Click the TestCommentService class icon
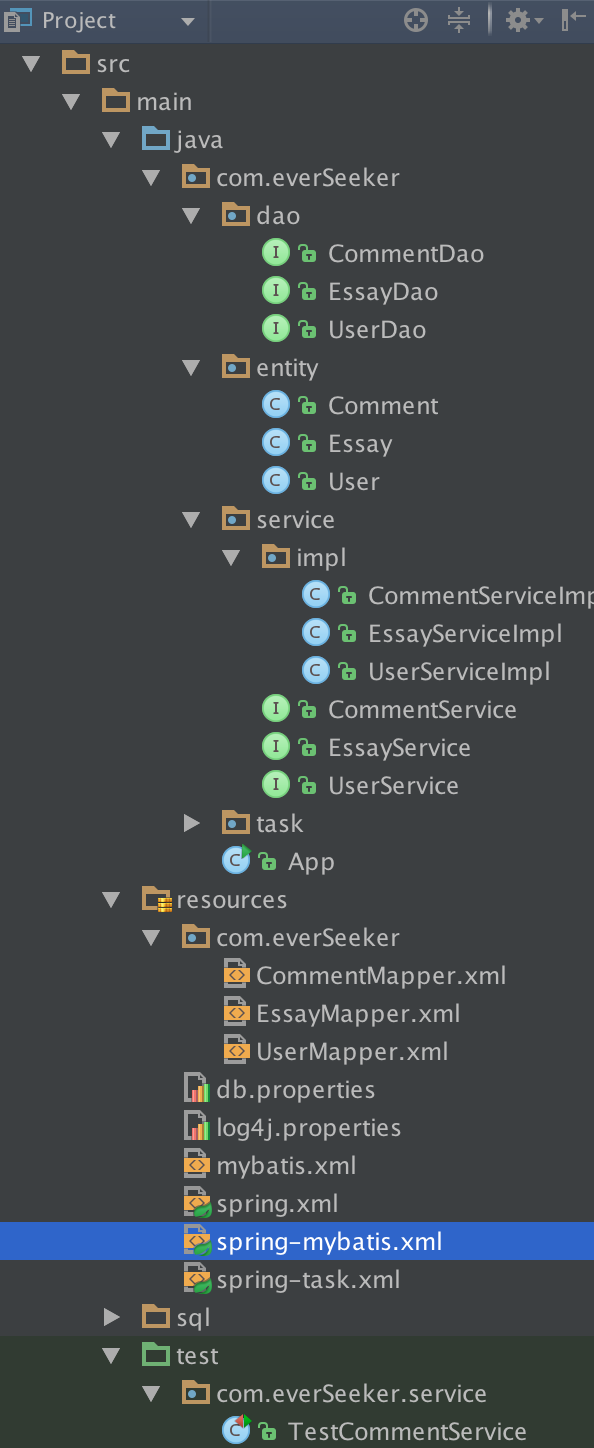The height and width of the screenshot is (1448, 594). [236, 1430]
